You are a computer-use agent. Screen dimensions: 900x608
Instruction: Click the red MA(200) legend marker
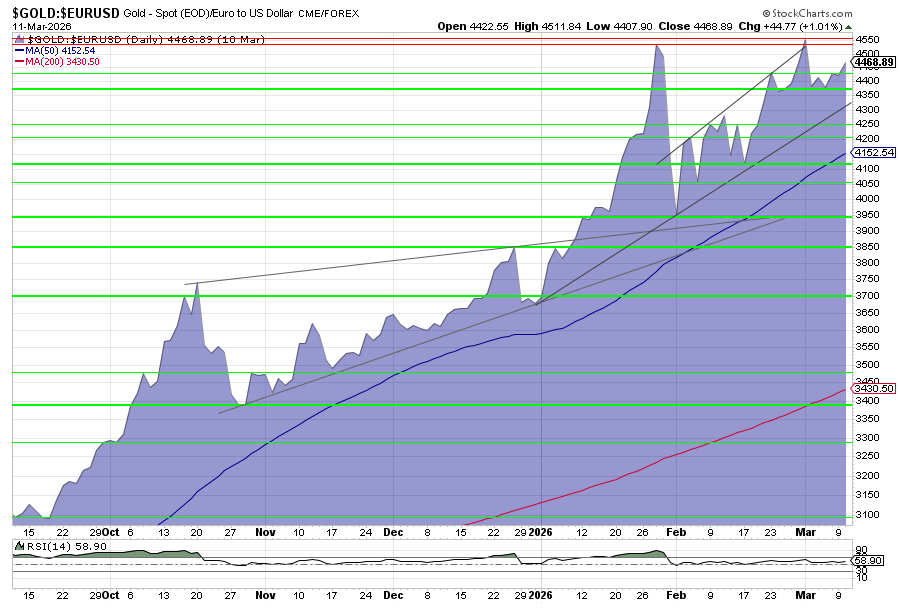(x=20, y=62)
